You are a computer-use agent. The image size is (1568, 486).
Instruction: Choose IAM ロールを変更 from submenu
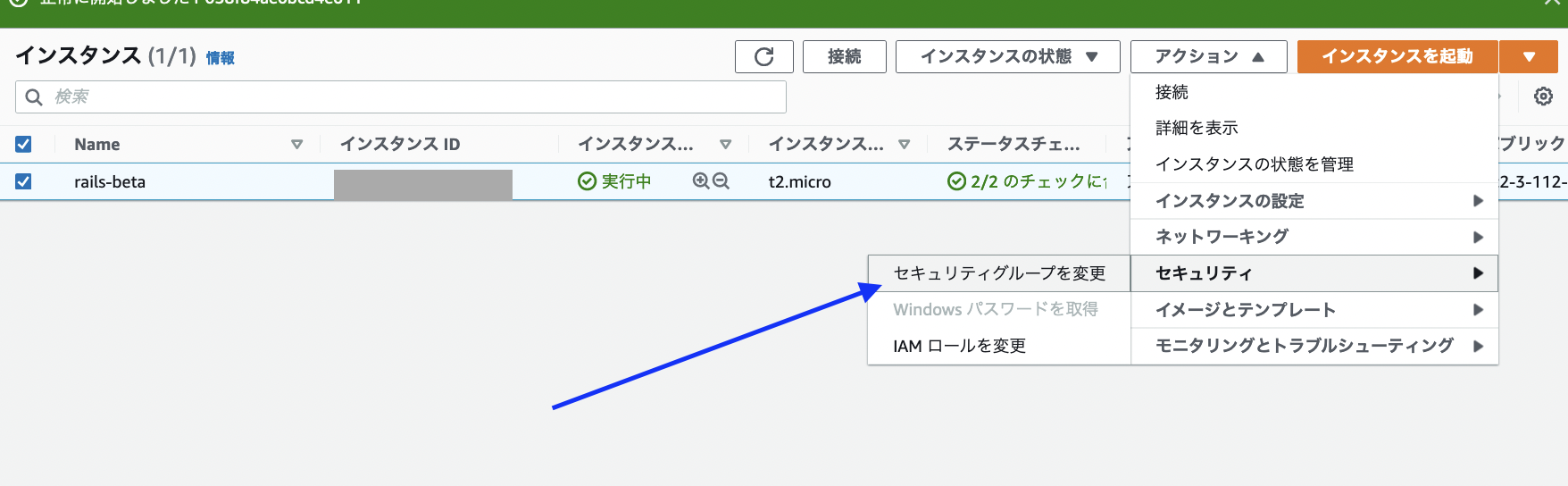pos(999,346)
